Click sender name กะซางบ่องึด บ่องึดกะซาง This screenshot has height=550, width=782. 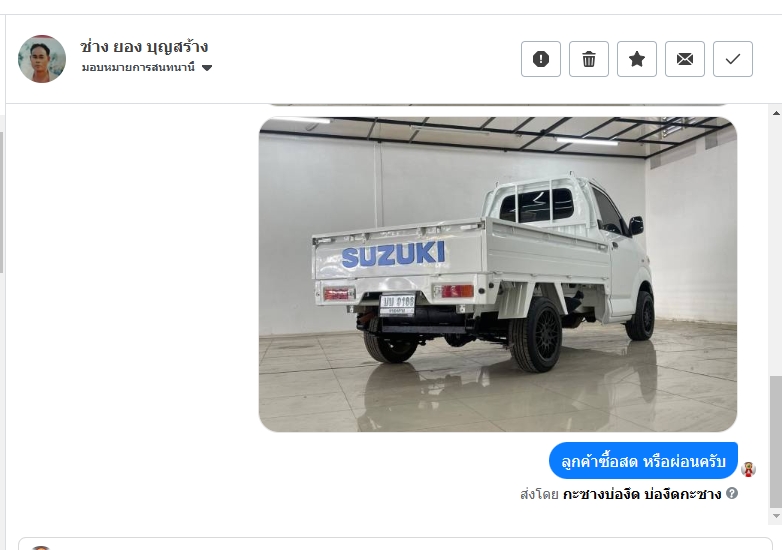[642, 494]
